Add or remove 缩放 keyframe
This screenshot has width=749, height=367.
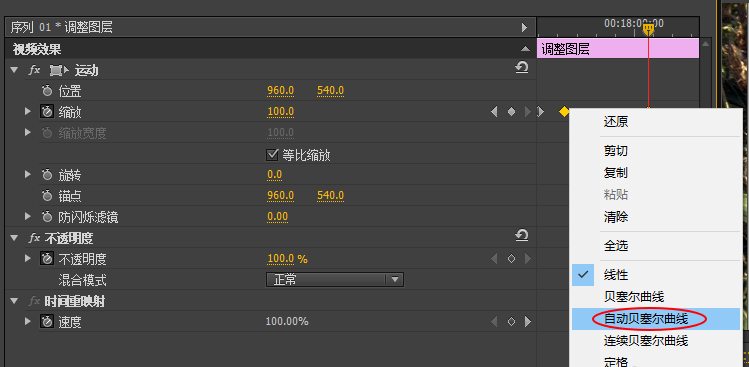[511, 112]
